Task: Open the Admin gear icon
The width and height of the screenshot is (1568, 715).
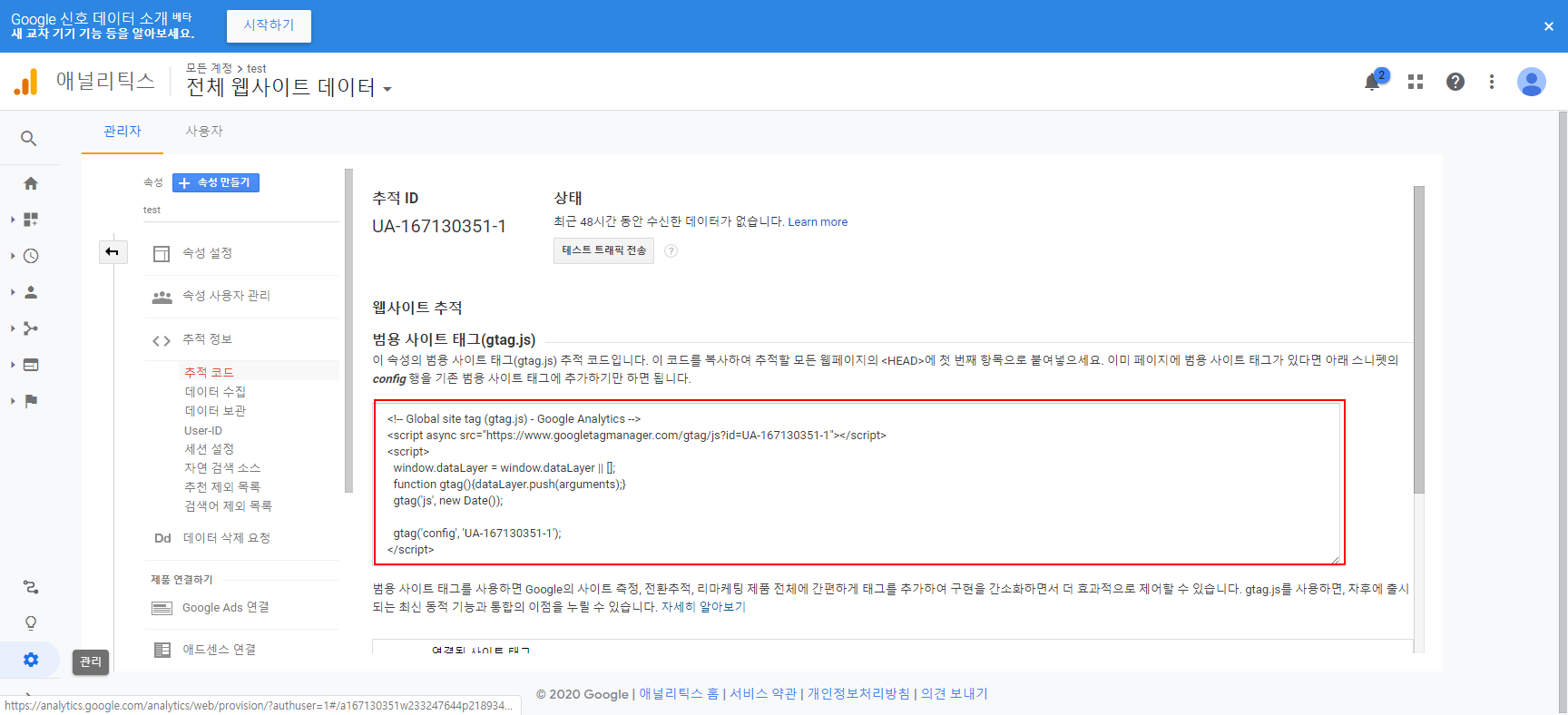Action: 31,660
